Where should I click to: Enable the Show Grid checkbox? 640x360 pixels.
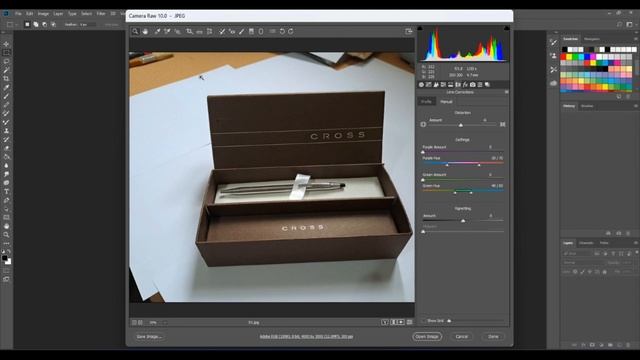pyautogui.click(x=423, y=321)
